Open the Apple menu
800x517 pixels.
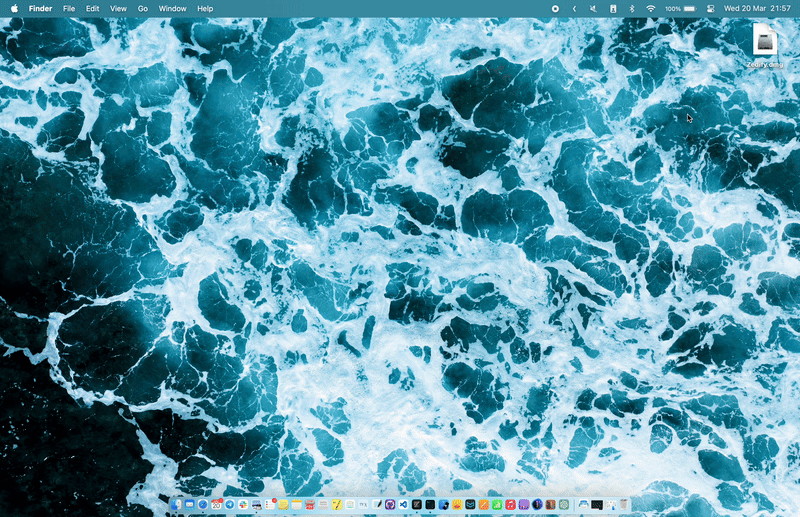pos(14,8)
